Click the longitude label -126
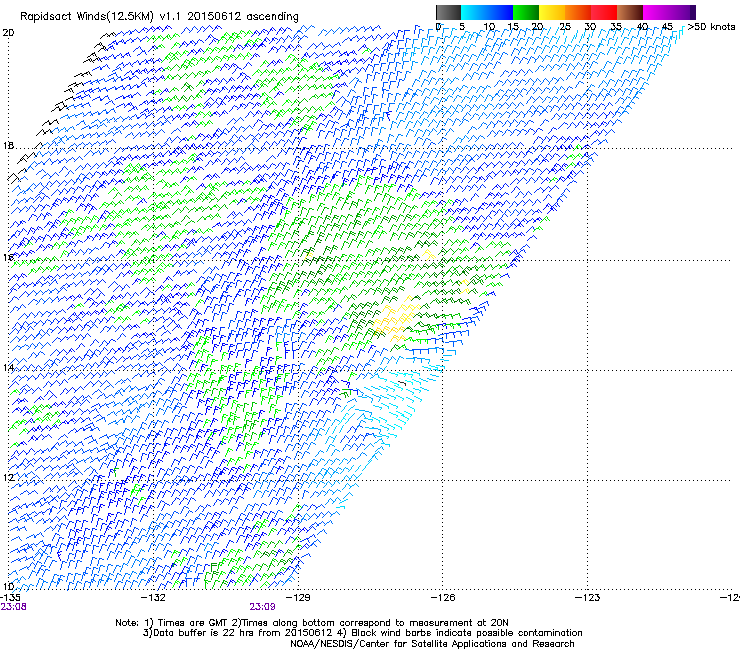 (x=443, y=598)
